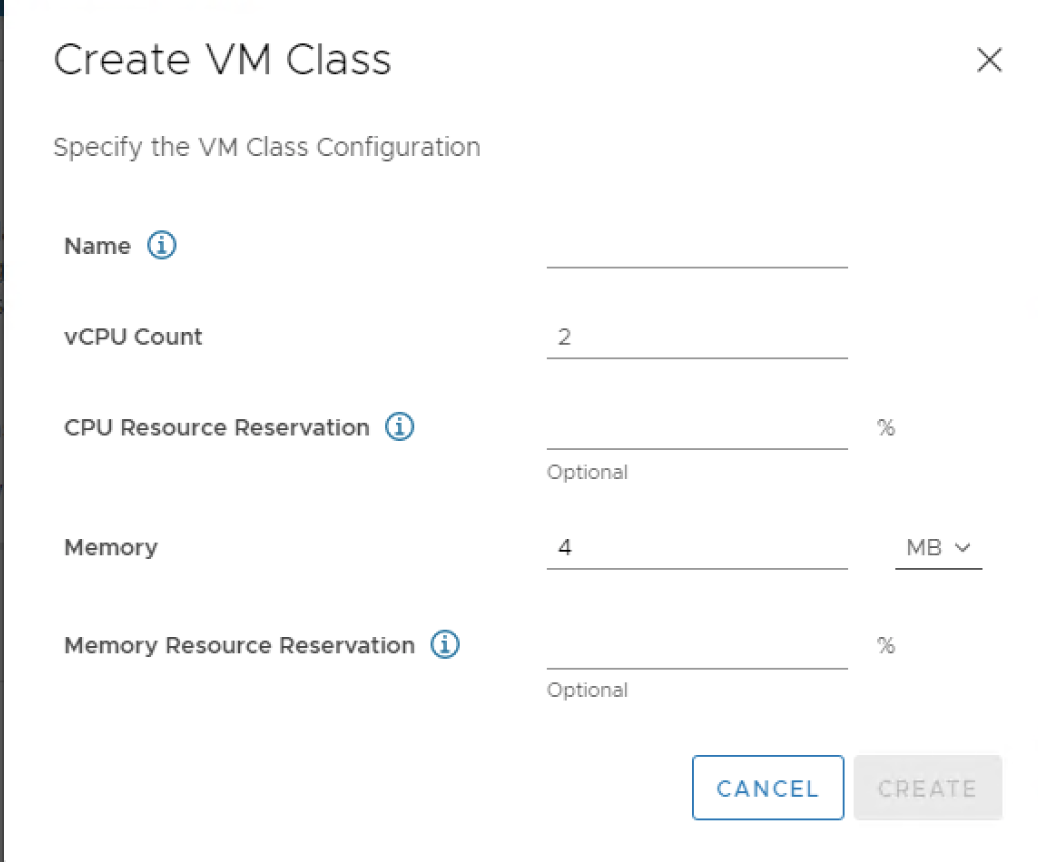Click the Create VM Class dialog title
The height and width of the screenshot is (862, 1038).
[222, 60]
